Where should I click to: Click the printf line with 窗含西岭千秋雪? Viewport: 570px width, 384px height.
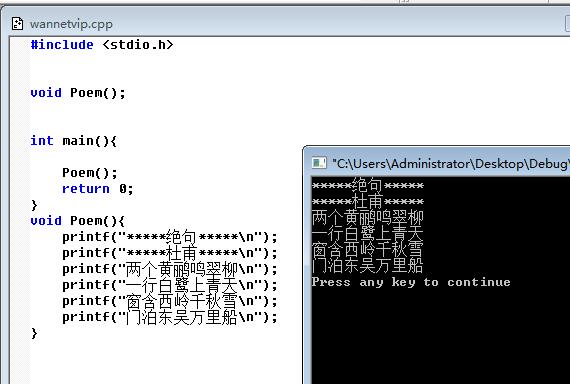tap(170, 301)
